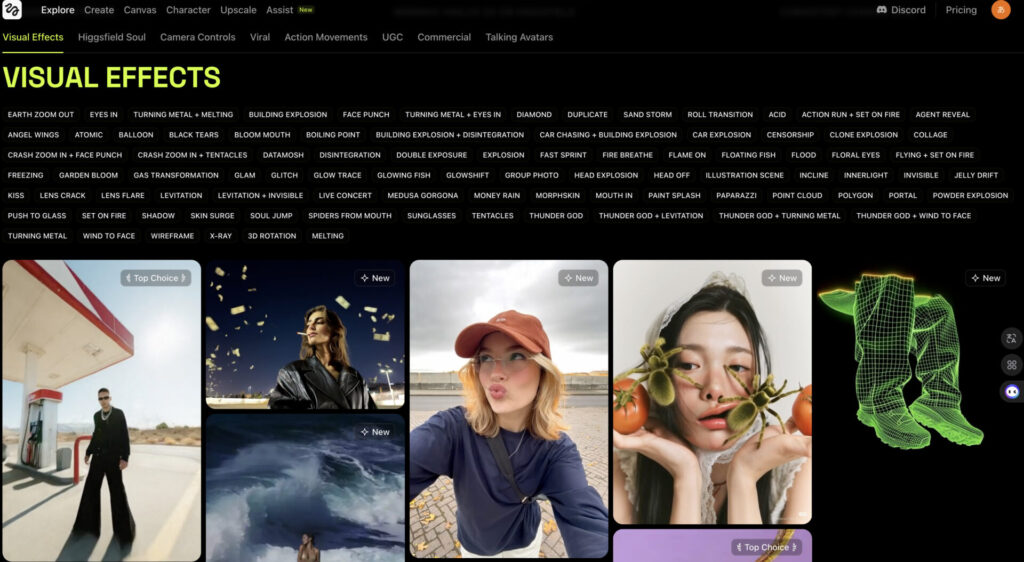Select the AGENT REVEAL effect tag
This screenshot has height=562, width=1024.
click(942, 114)
